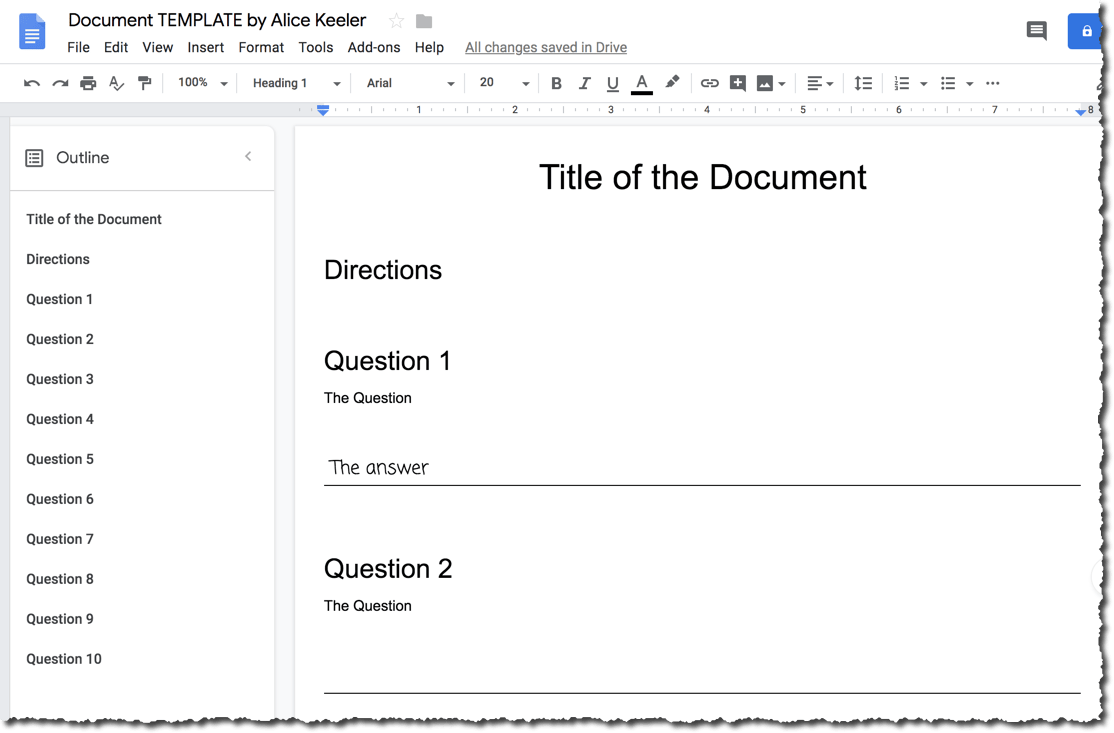Show more toolbar options ellipsis
Image resolution: width=1114 pixels, height=733 pixels.
[993, 83]
